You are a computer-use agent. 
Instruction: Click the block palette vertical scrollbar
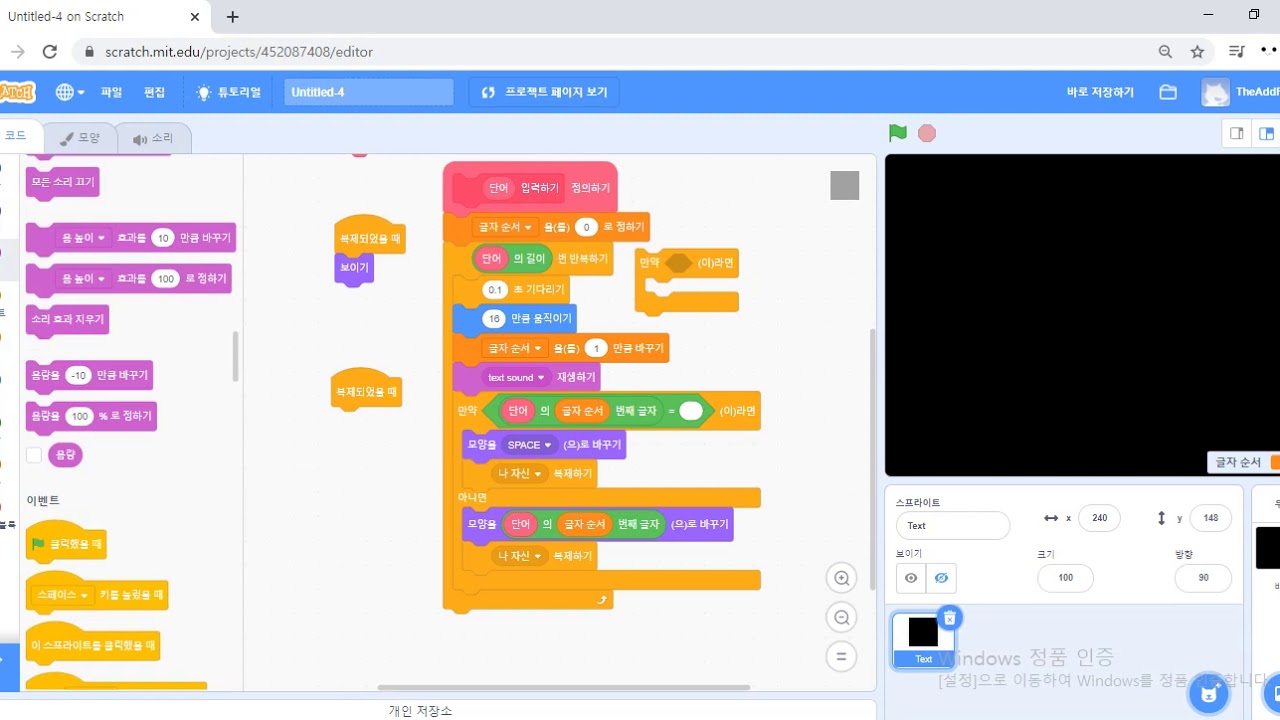pos(235,356)
